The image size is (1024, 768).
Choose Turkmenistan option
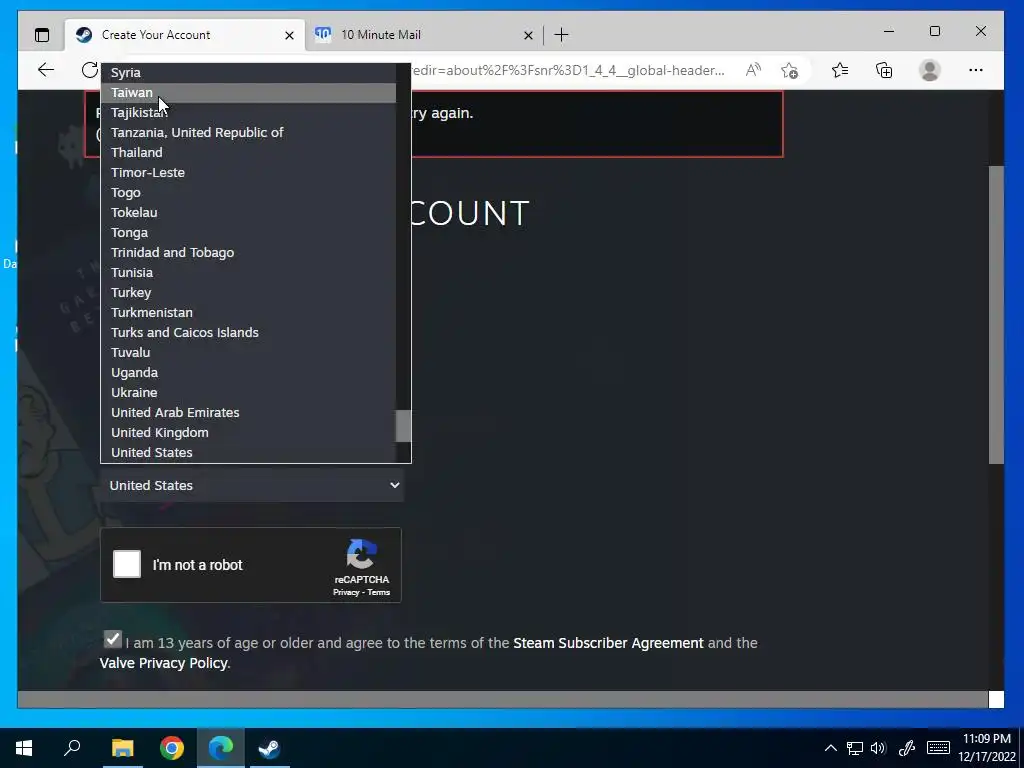(x=248, y=312)
